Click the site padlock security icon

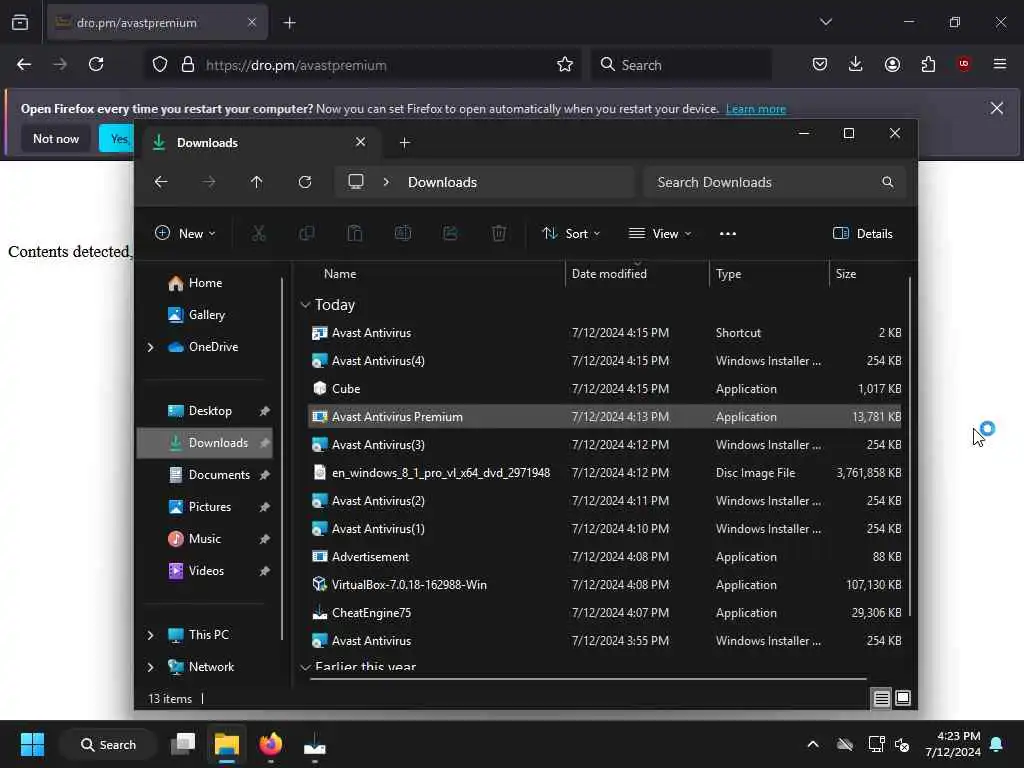188,64
